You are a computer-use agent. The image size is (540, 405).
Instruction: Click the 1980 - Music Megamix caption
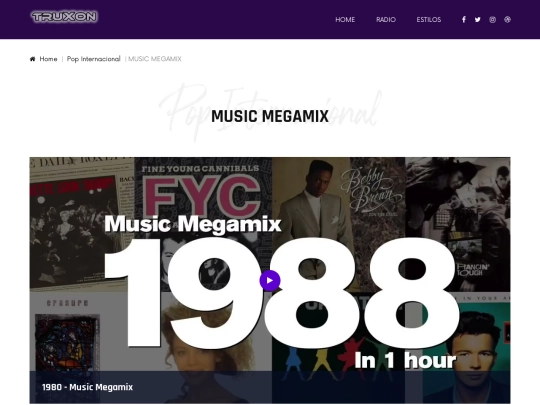[x=87, y=387]
